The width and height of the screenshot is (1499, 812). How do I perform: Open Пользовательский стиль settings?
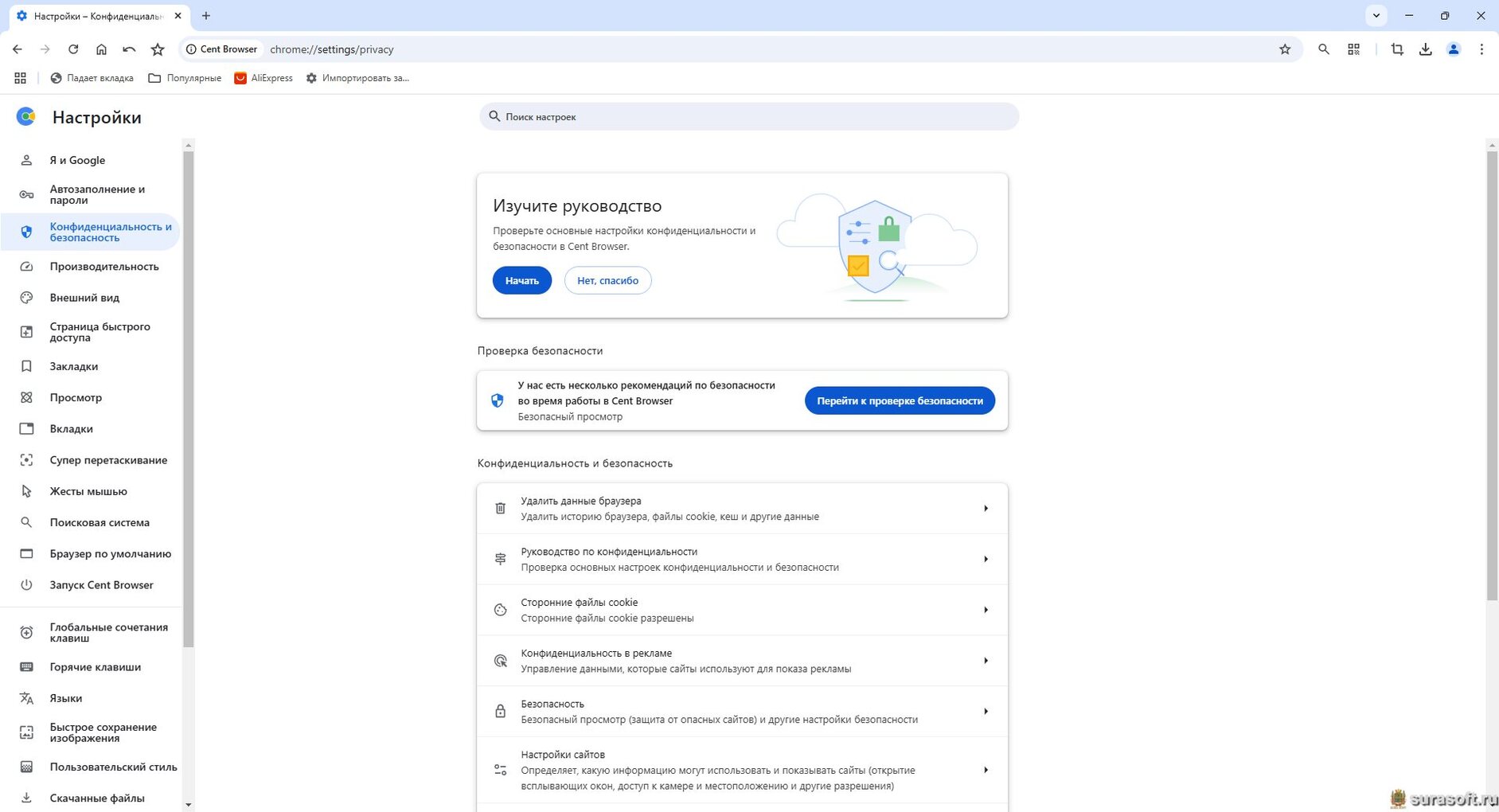[90, 767]
